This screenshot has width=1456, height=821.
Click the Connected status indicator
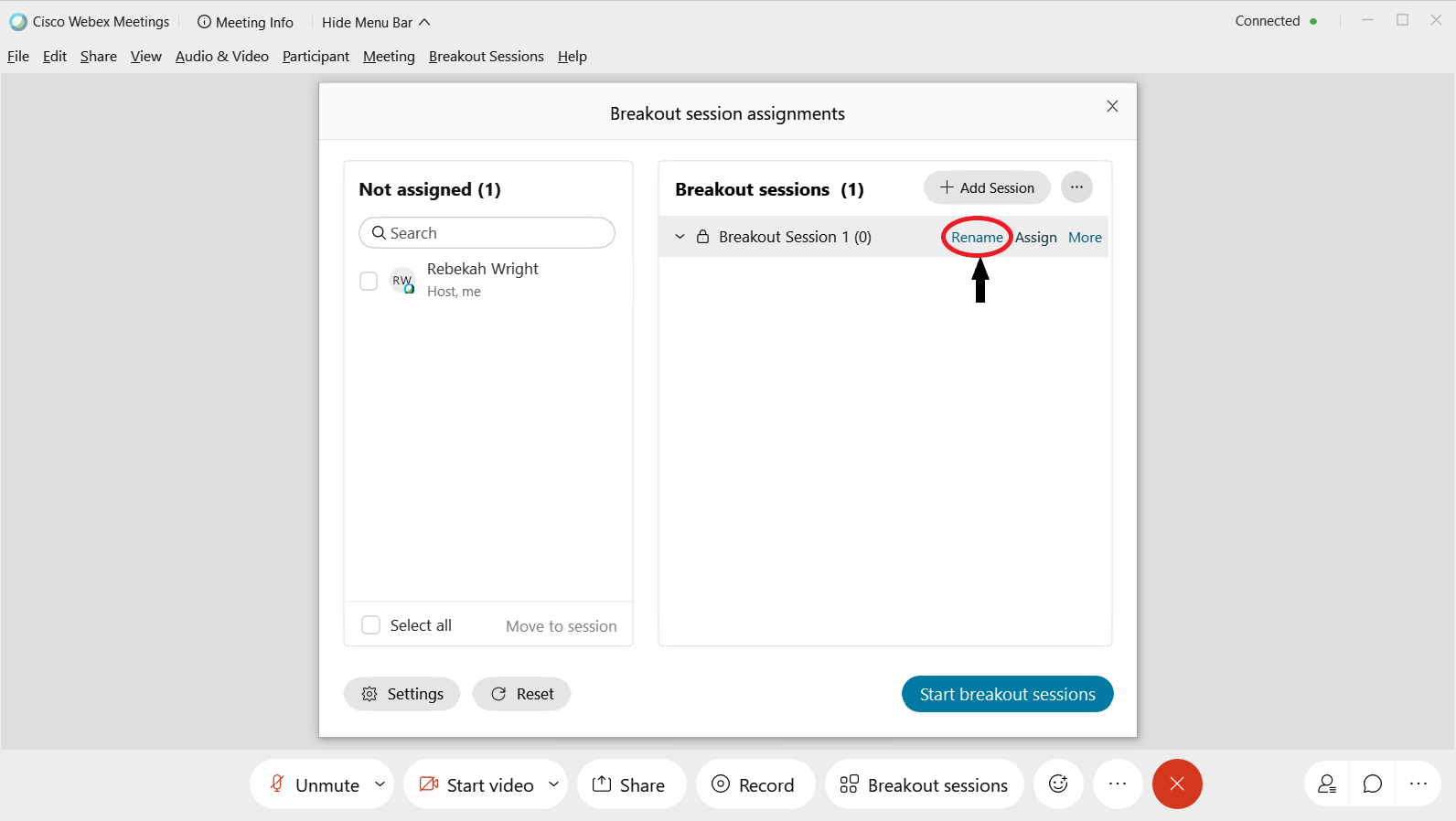coord(1276,21)
